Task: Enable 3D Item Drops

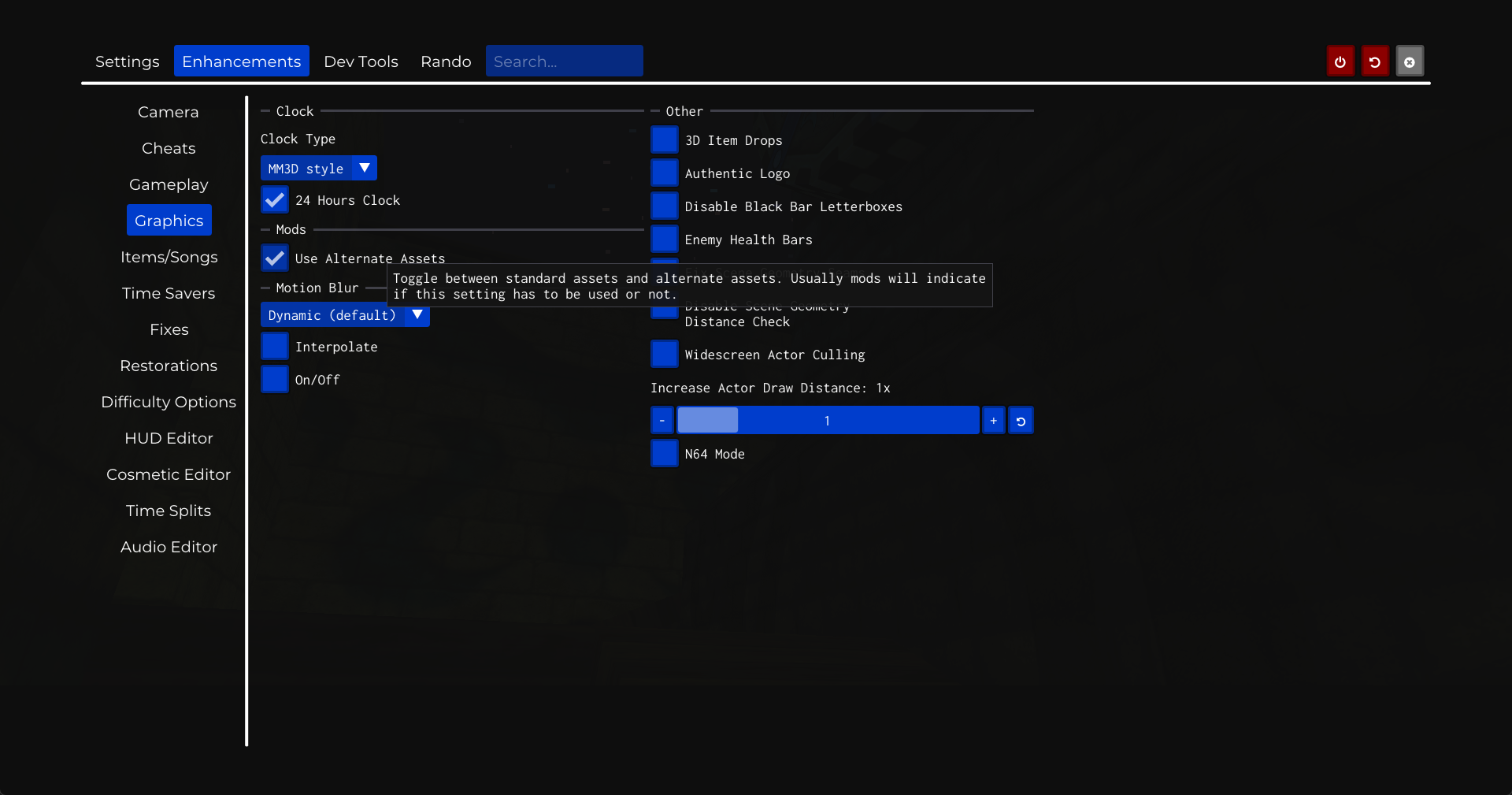Action: 665,140
